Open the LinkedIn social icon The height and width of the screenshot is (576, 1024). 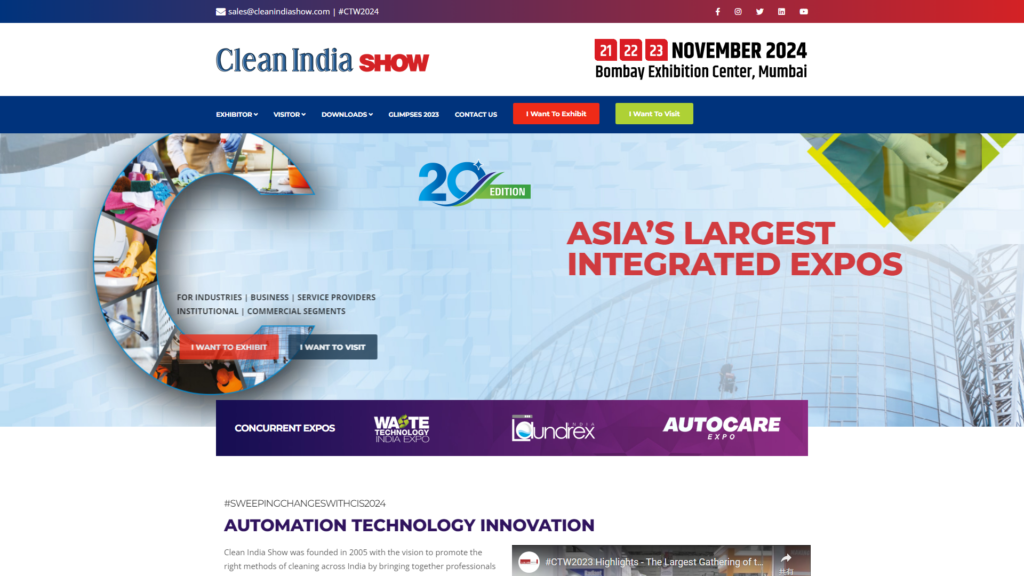781,11
